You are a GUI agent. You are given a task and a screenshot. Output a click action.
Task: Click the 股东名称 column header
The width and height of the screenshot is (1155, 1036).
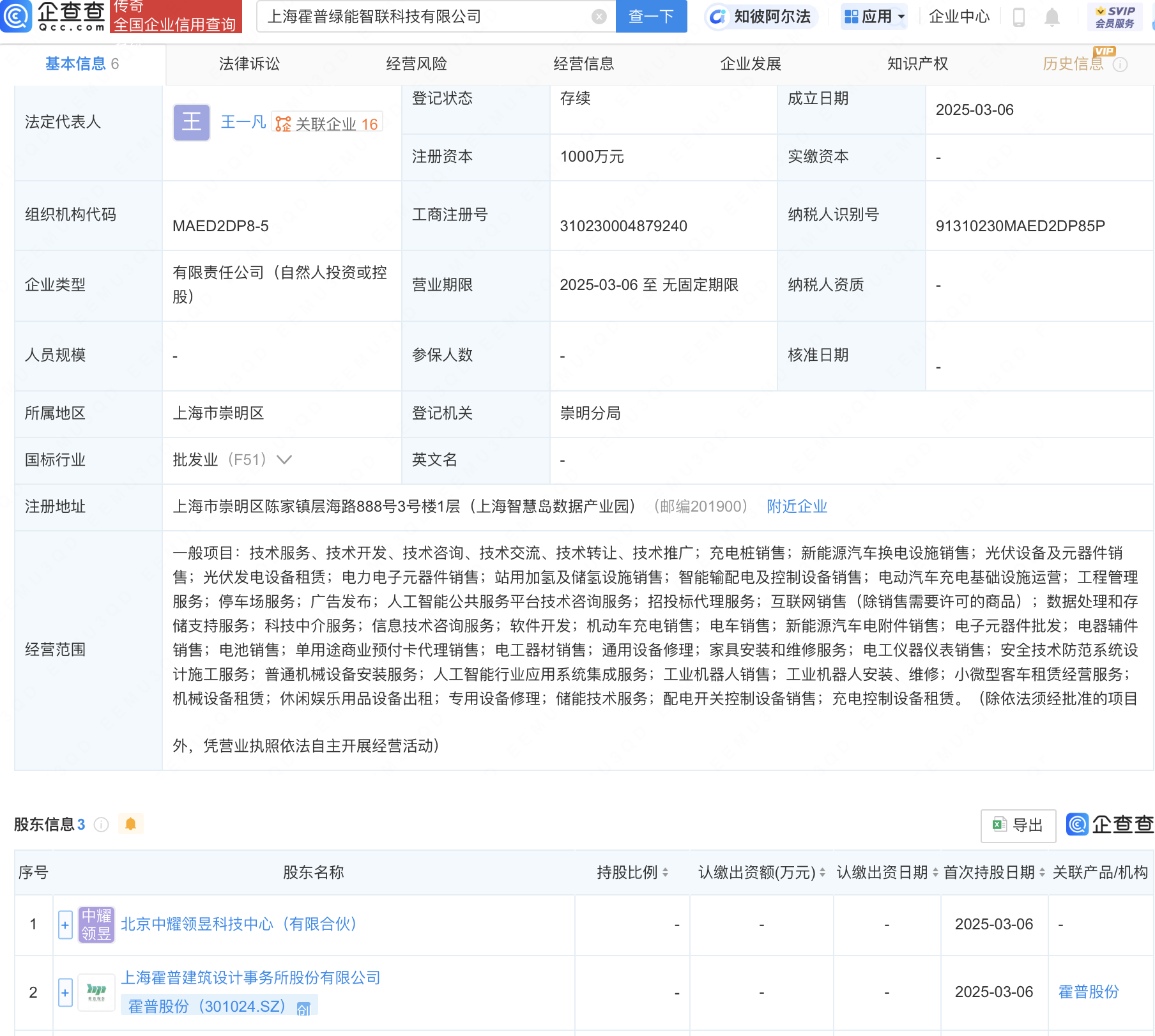[314, 872]
